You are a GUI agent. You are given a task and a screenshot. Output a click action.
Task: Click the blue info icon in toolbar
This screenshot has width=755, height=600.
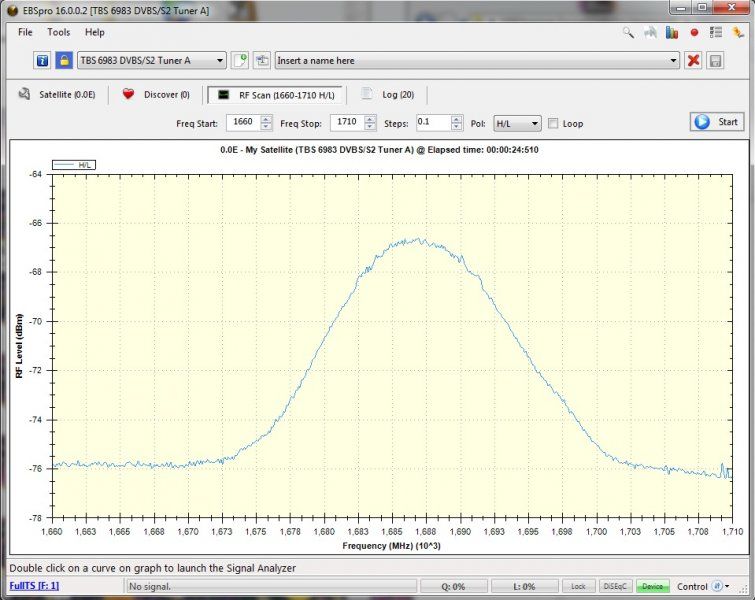[43, 61]
